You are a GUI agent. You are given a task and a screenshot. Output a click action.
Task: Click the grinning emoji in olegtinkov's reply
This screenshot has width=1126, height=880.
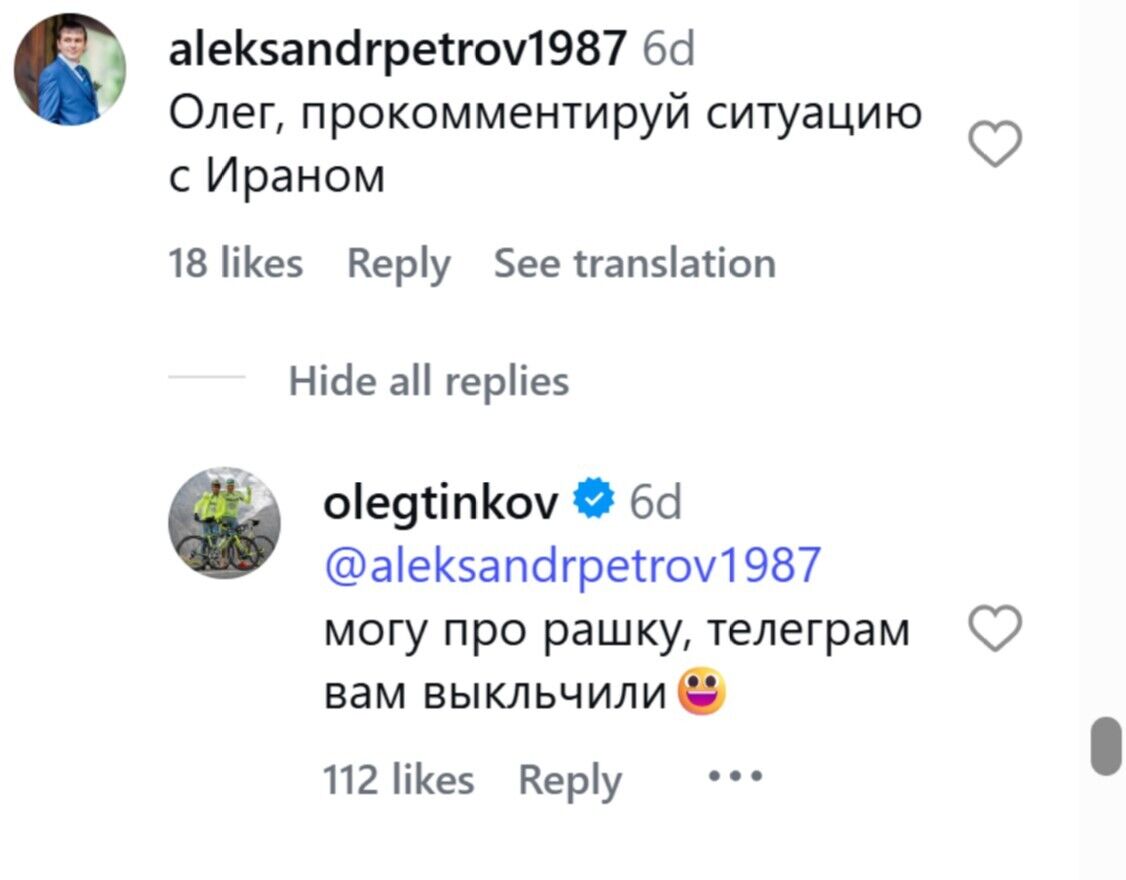coord(702,693)
